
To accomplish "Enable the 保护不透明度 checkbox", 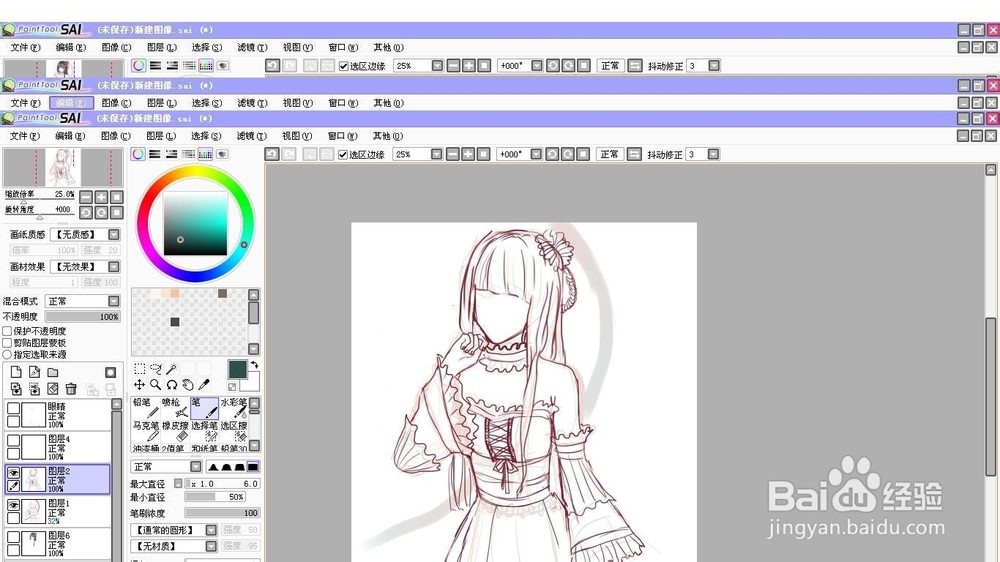I will click(8, 331).
